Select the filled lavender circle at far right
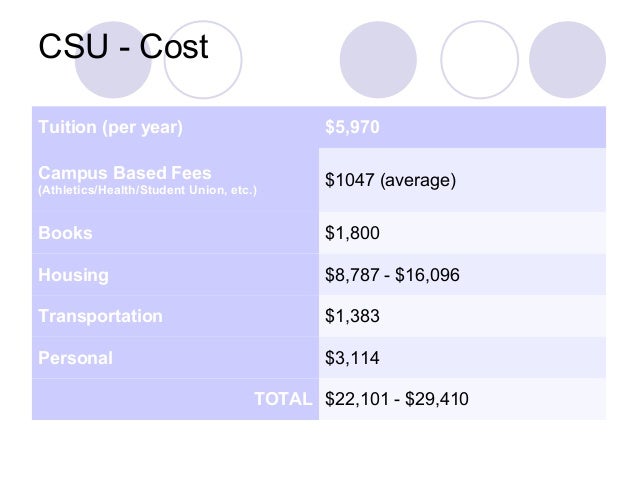 (x=567, y=60)
